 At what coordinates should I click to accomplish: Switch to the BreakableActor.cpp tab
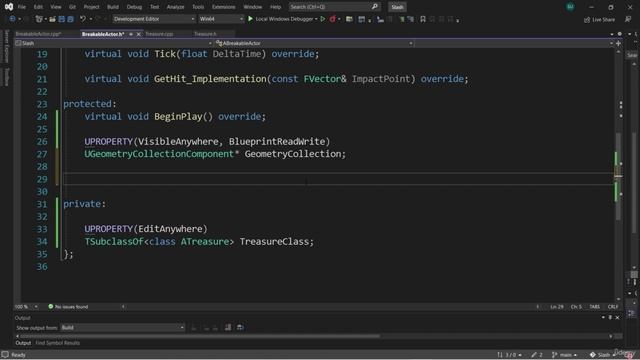[x=38, y=34]
